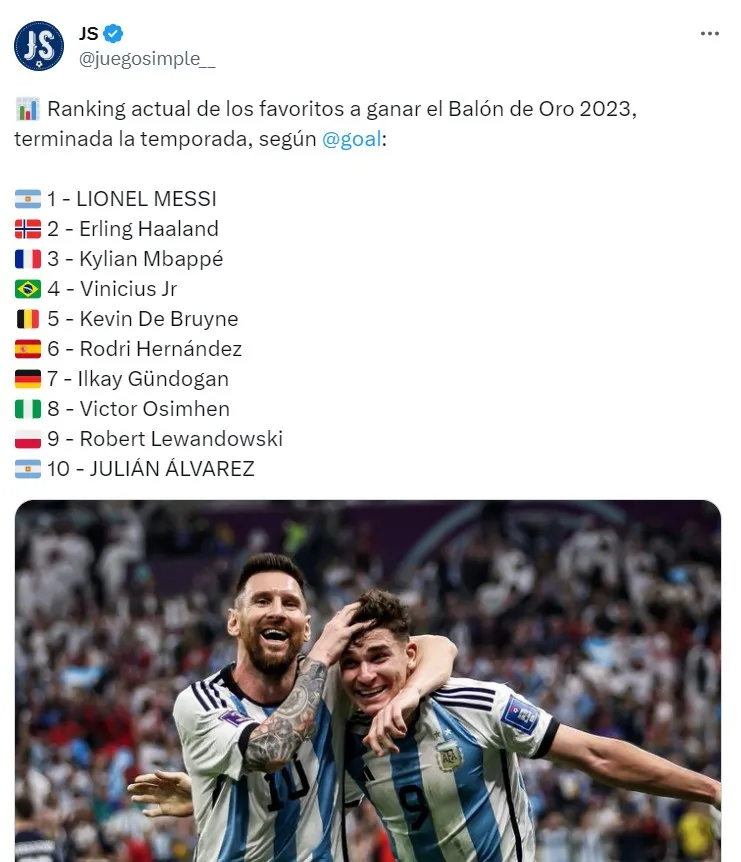Viewport: 741px width, 862px height.
Task: Click the Argentina flag beside Julián Álvarez
Action: 28,469
